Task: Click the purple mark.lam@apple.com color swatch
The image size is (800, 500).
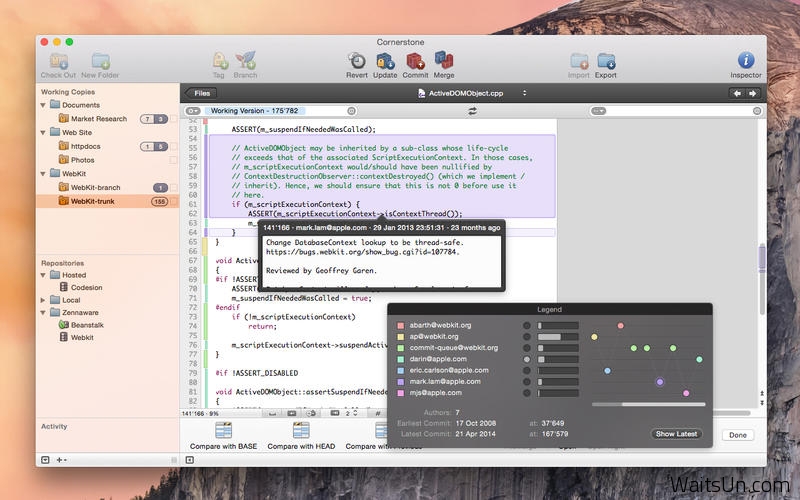Action: (x=401, y=382)
